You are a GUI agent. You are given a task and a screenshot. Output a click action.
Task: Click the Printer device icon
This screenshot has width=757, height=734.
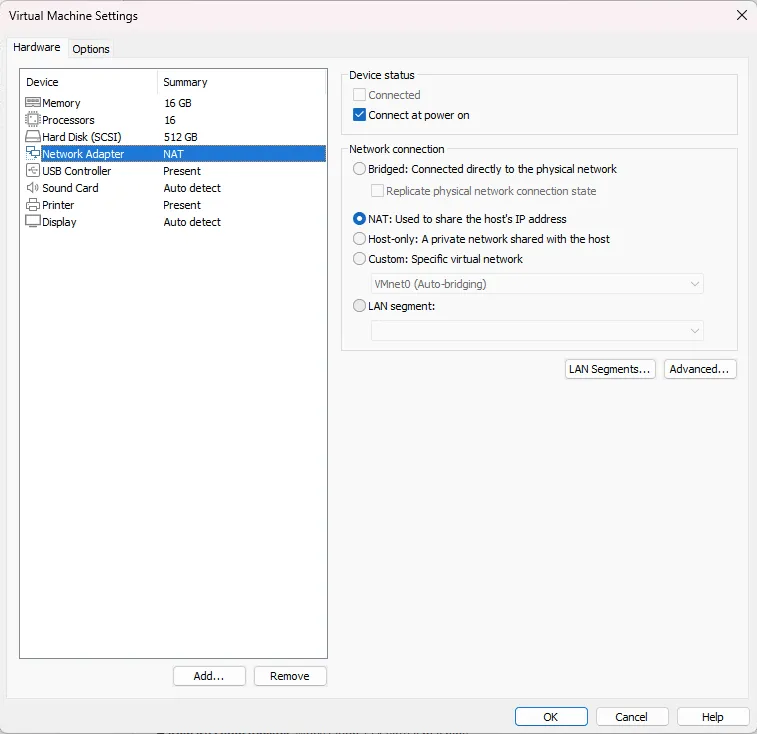[32, 205]
